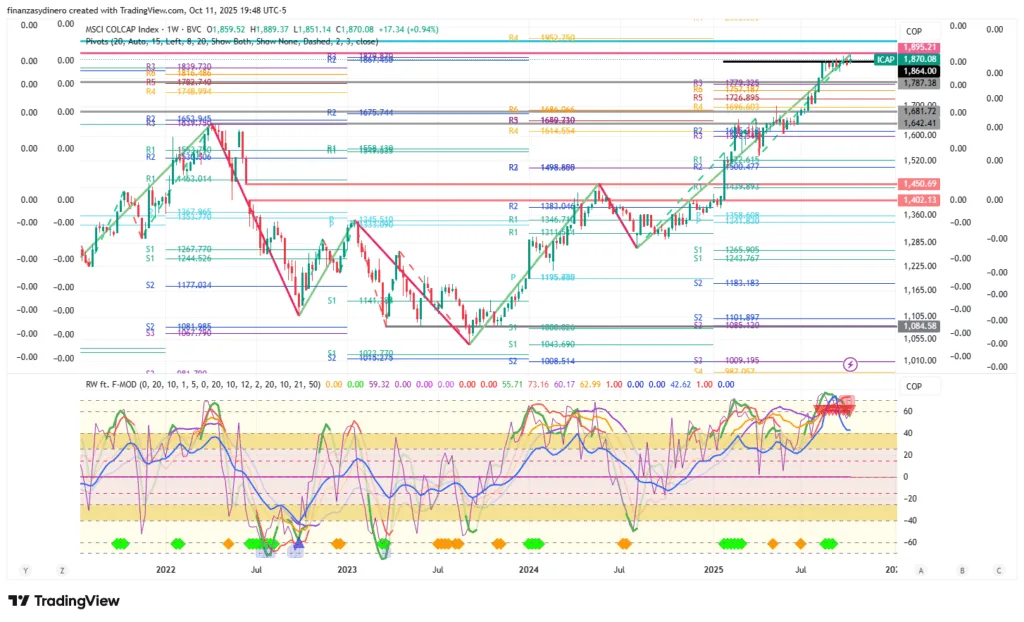
Task: Click the Y scale letter icon
Action: pyautogui.click(x=26, y=570)
